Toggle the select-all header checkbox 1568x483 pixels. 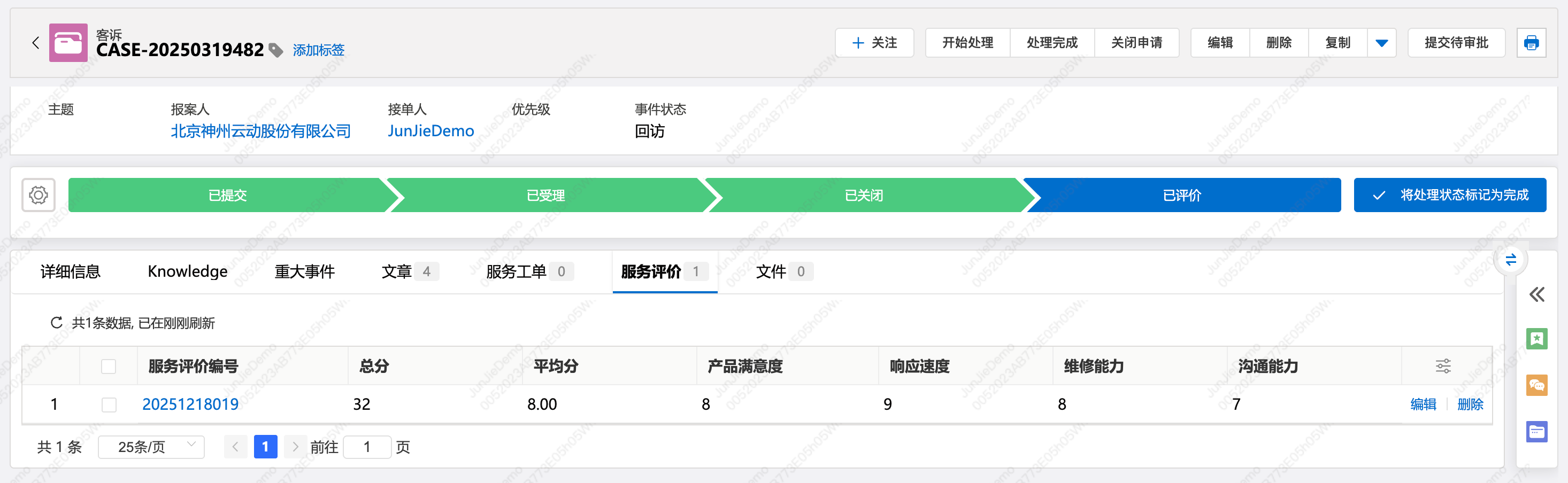[x=109, y=366]
